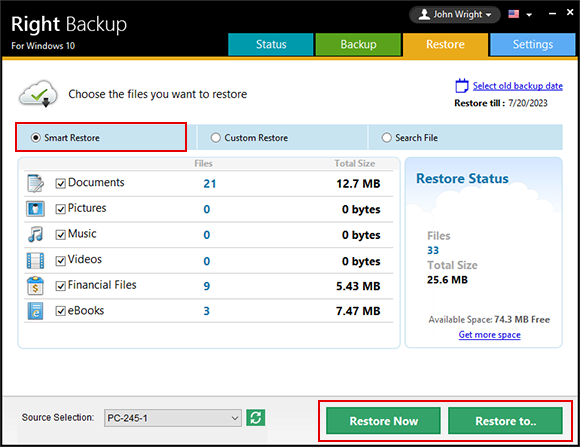The image size is (580, 447).
Task: Click the Files column header
Action: (x=203, y=164)
